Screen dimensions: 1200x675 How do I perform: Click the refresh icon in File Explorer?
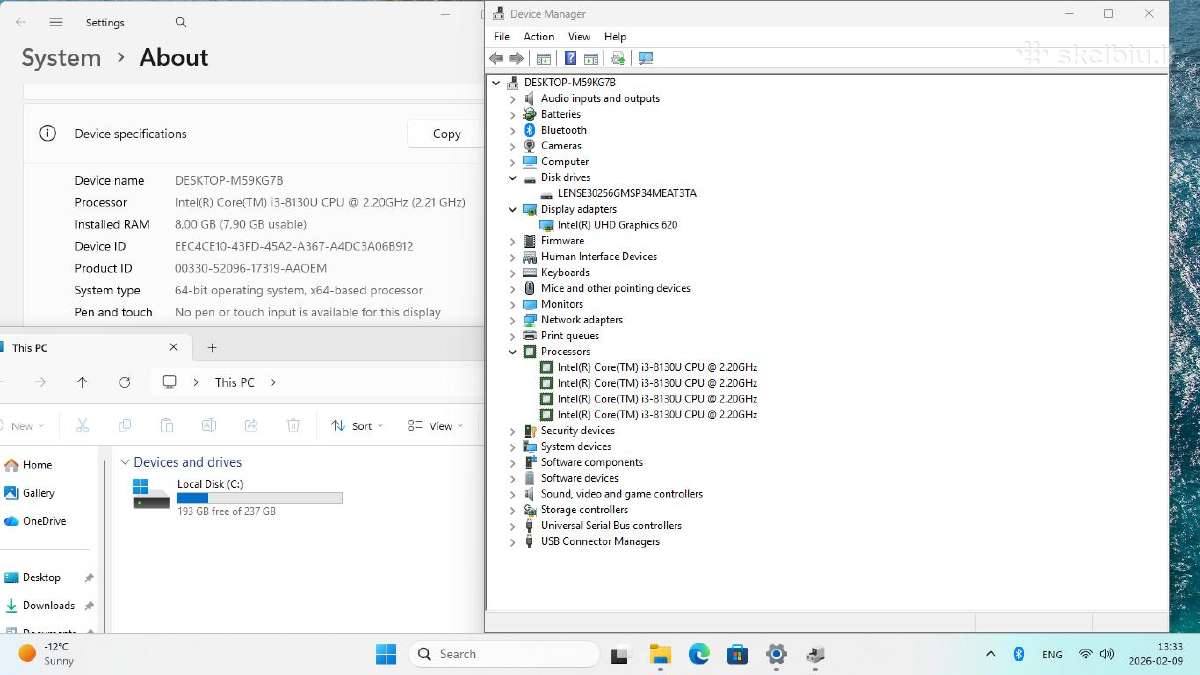pyautogui.click(x=124, y=382)
